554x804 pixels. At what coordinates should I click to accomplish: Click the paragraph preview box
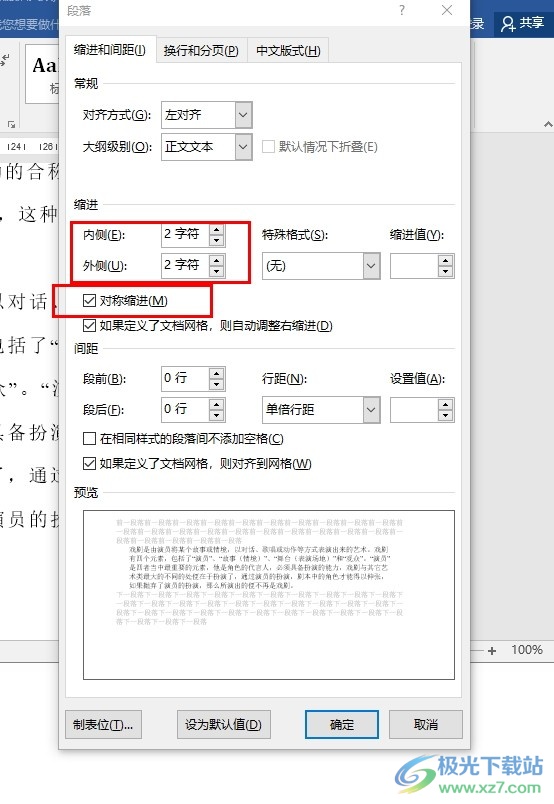tap(269, 595)
